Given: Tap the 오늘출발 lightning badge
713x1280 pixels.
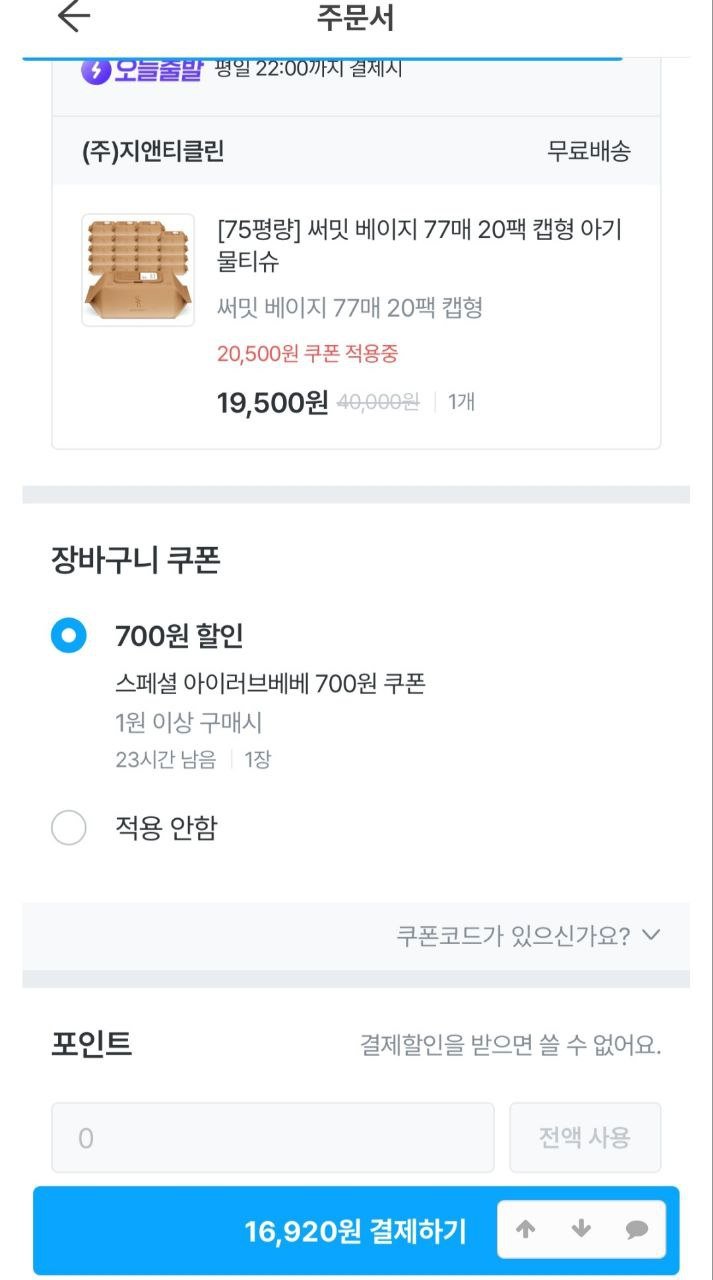Looking at the screenshot, I should (x=142, y=69).
